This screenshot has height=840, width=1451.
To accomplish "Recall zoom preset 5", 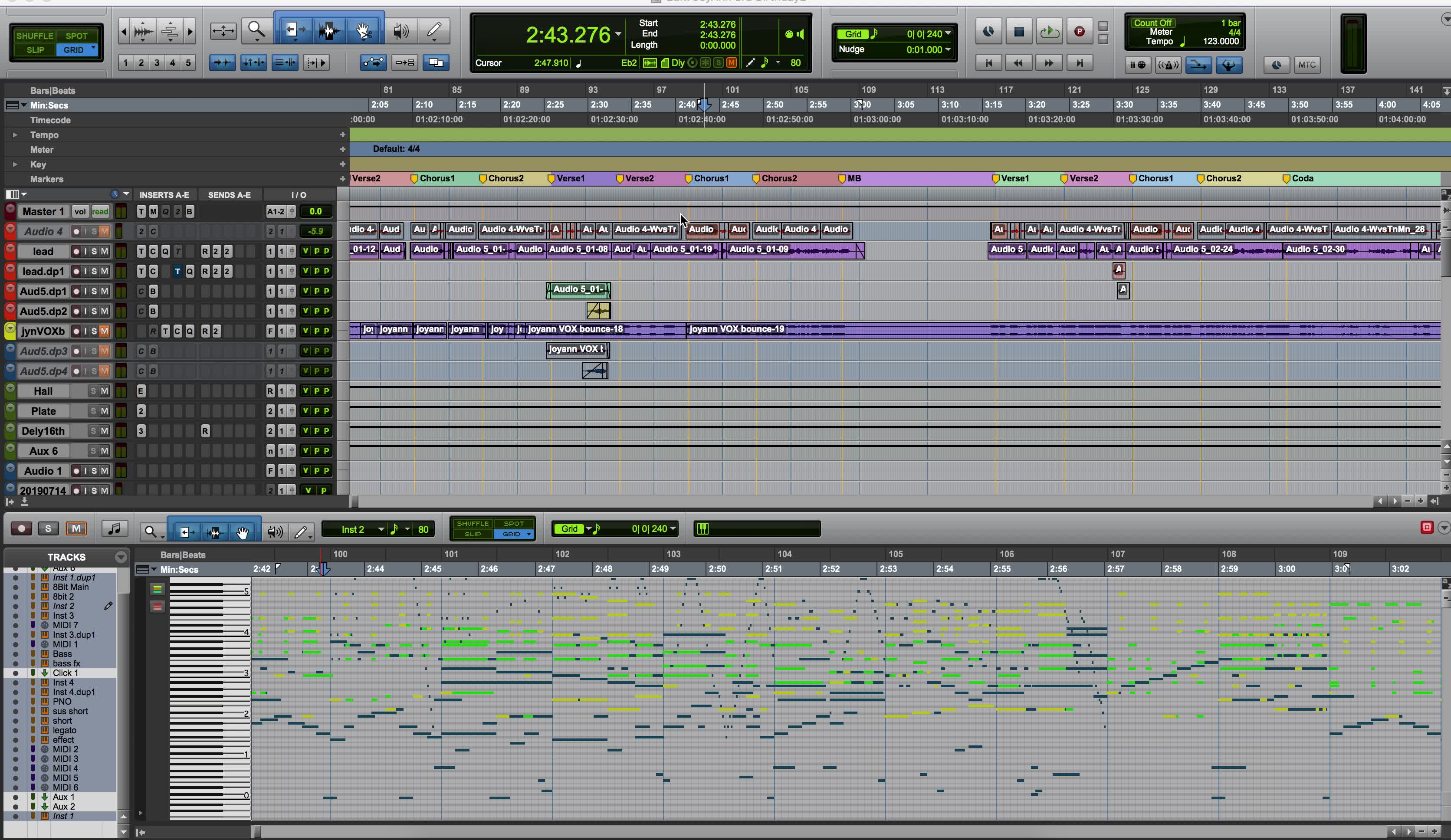I will tap(188, 63).
